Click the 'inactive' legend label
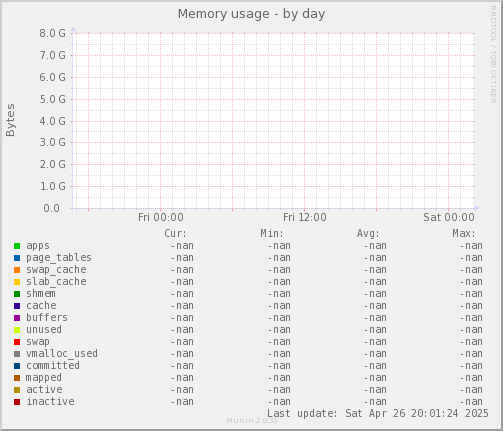 point(50,402)
